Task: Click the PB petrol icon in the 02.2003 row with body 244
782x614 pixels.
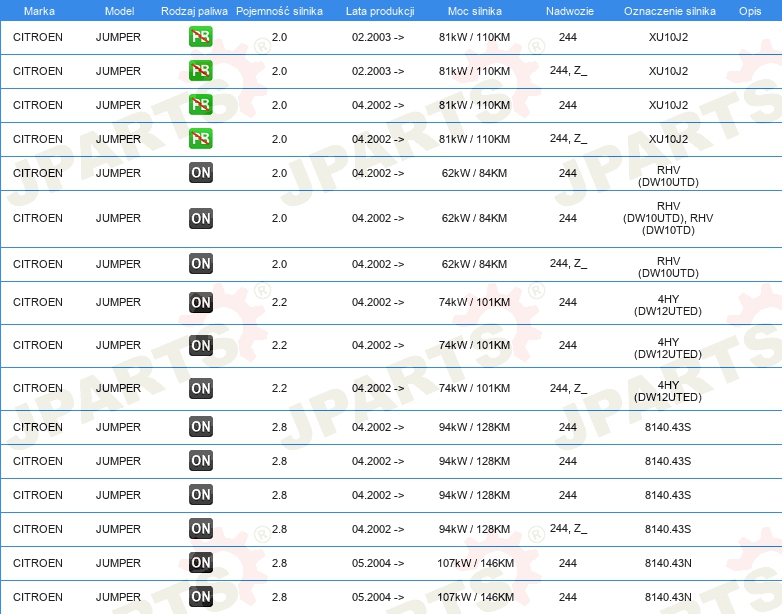Action: pyautogui.click(x=200, y=37)
